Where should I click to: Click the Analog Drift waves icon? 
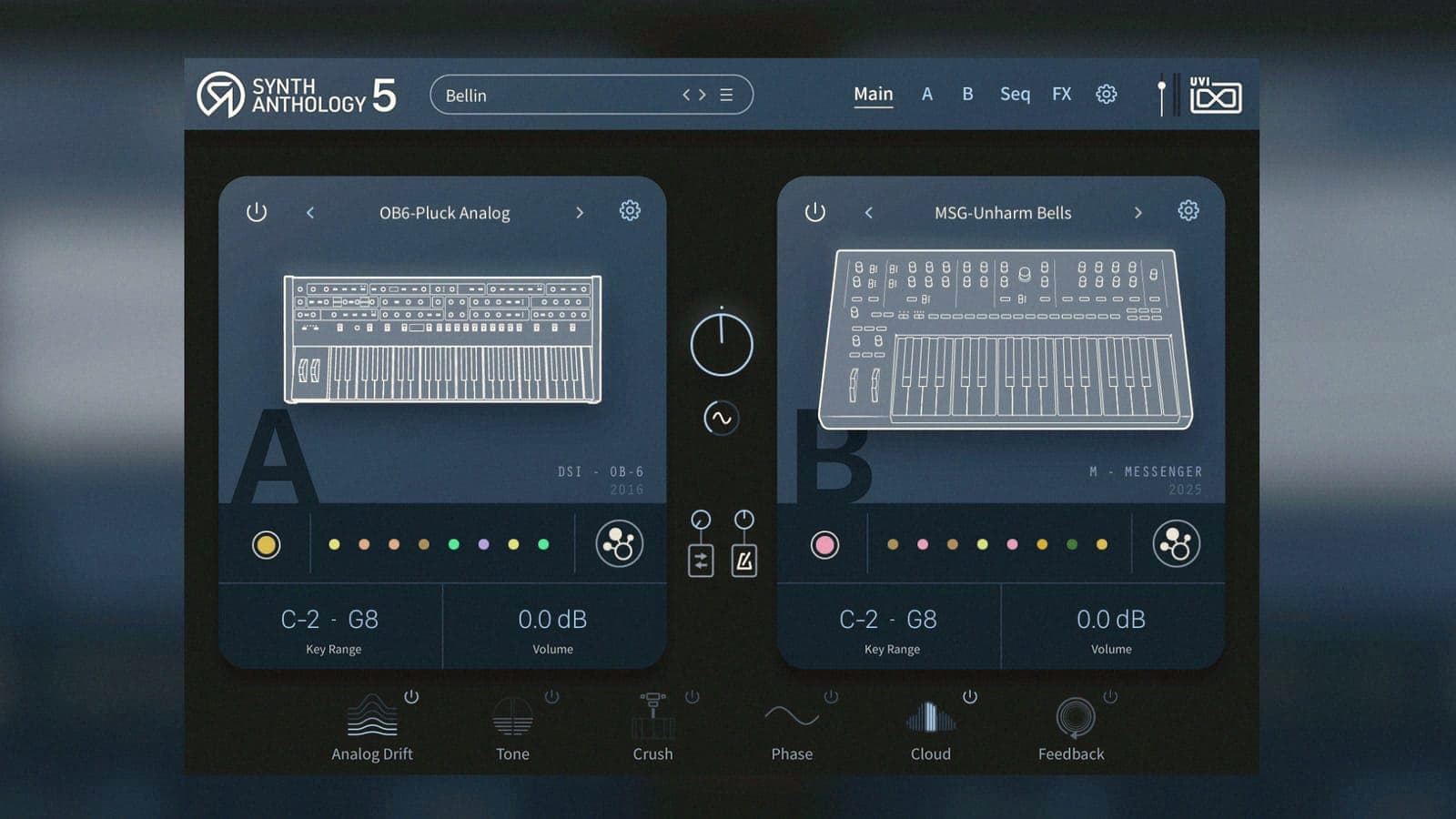[x=372, y=715]
